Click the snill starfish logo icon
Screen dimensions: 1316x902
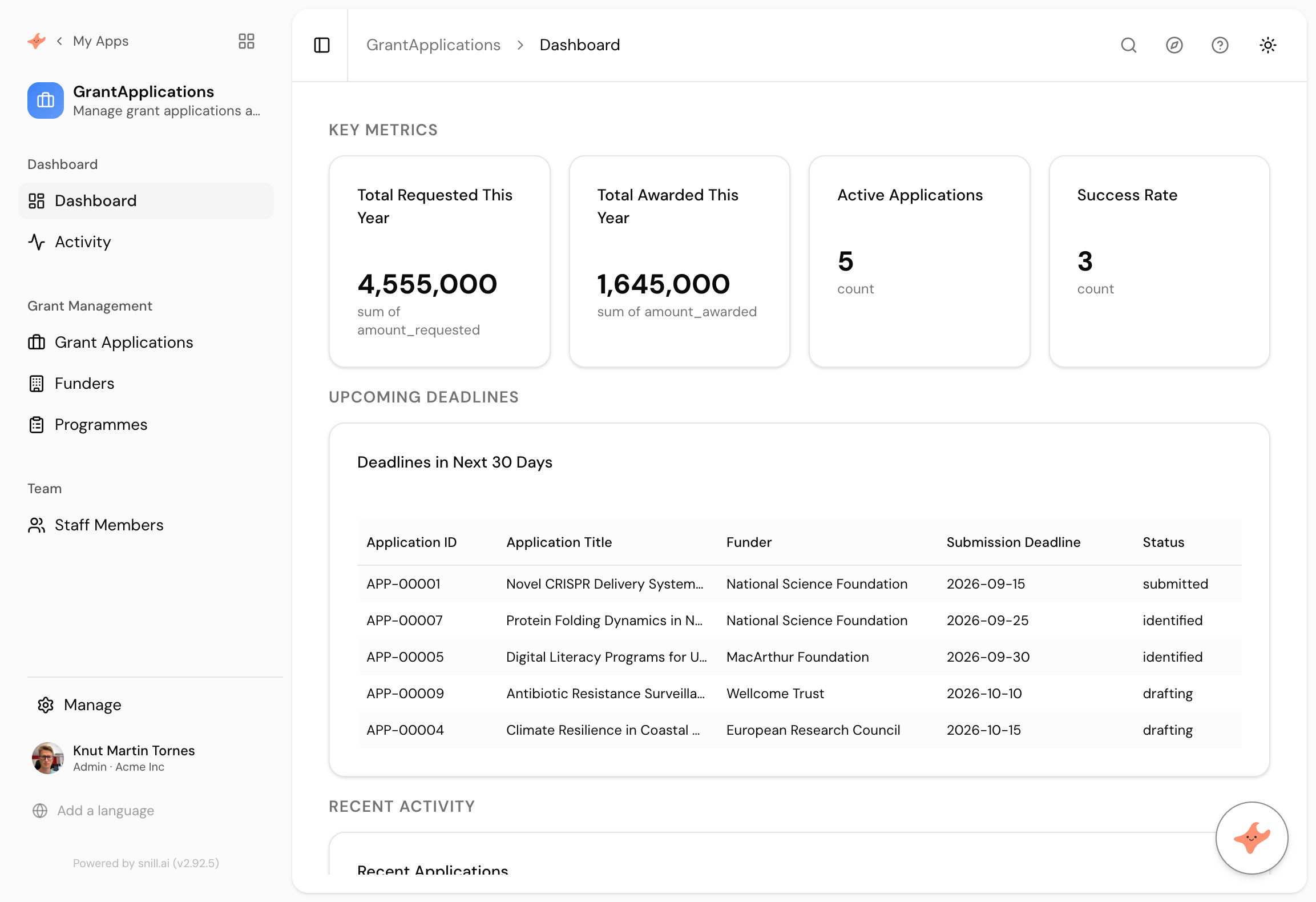point(37,41)
